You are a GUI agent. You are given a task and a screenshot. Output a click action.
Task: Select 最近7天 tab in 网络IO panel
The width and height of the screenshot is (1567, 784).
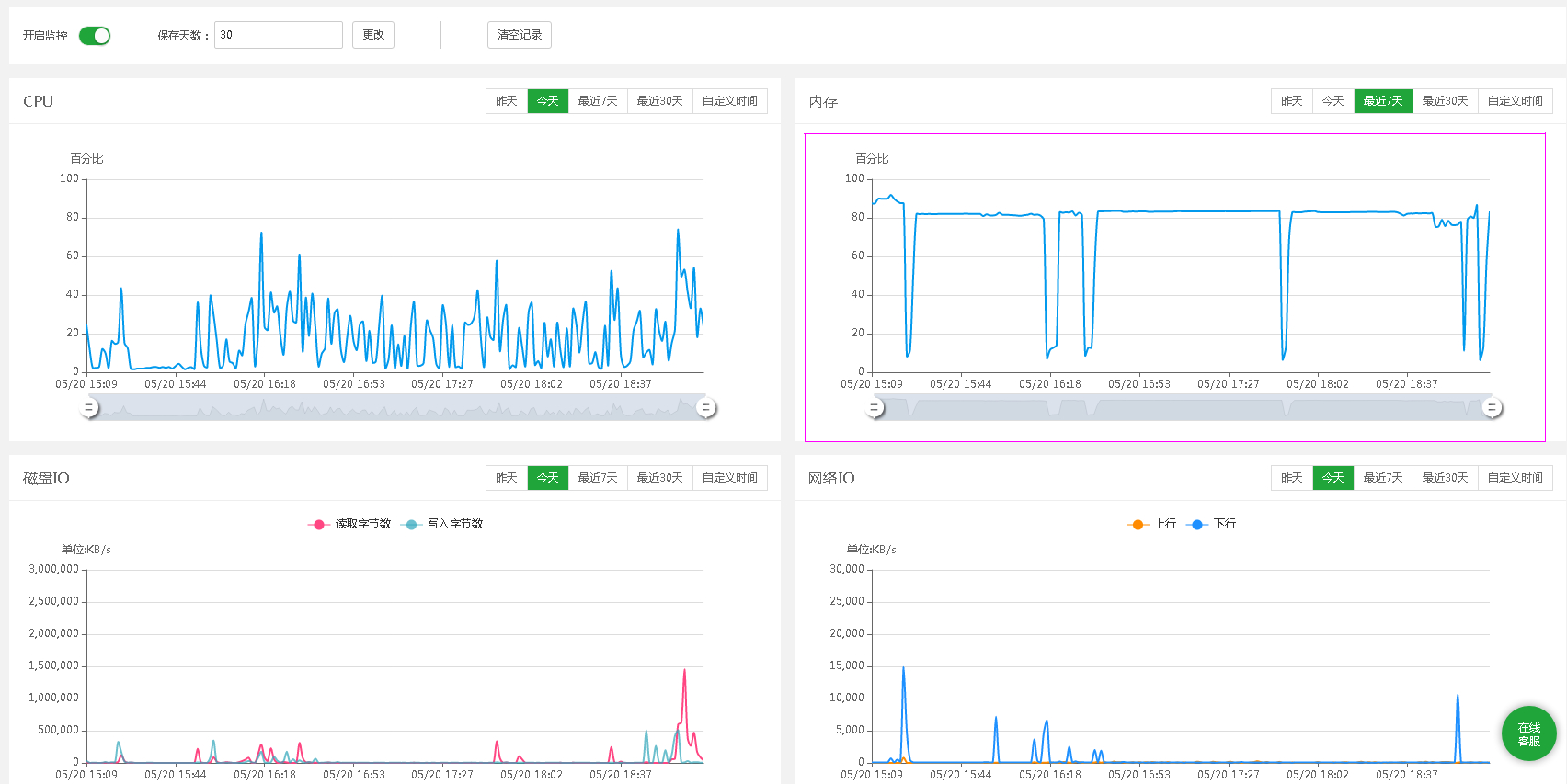coord(1383,478)
